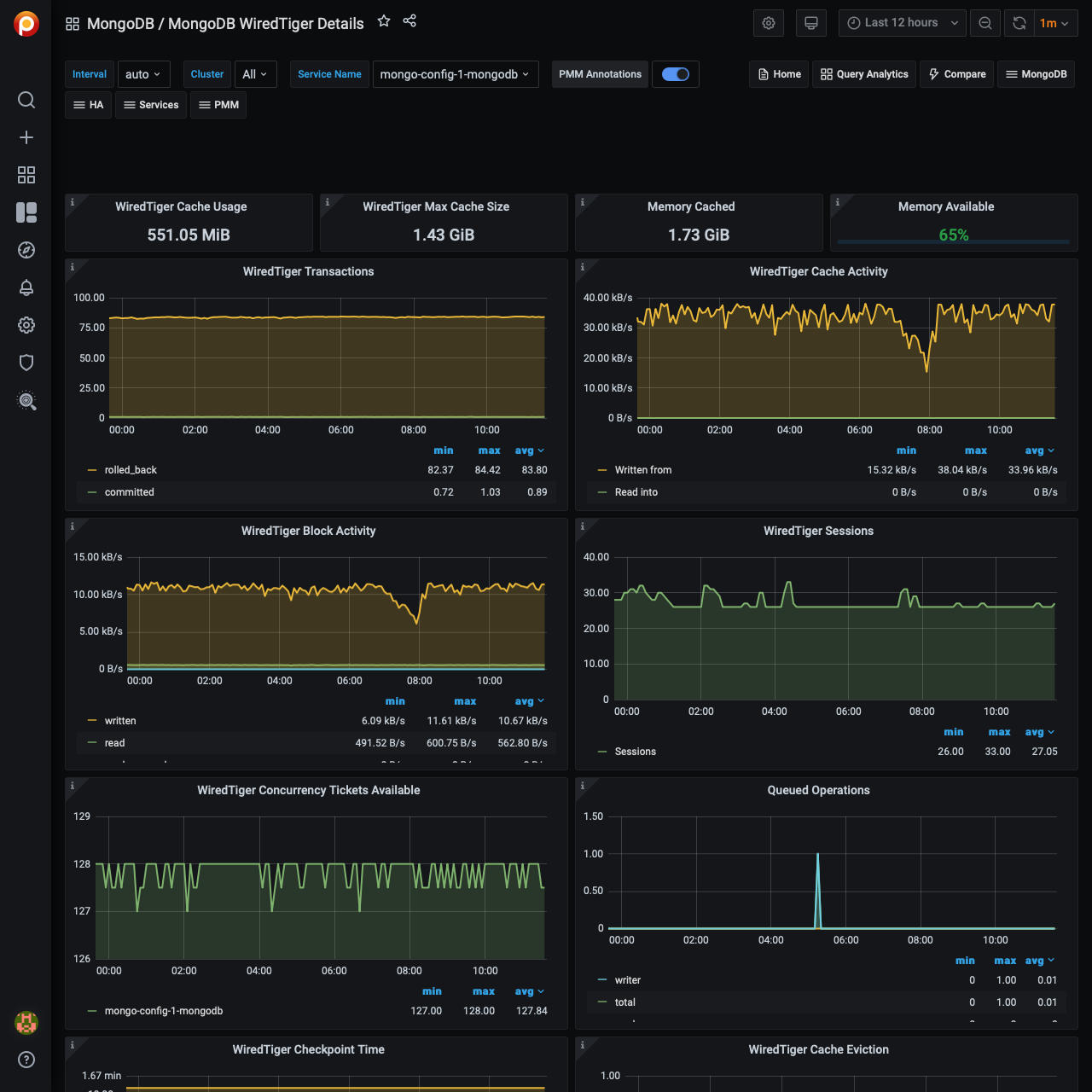Click the Compare link button
The image size is (1092, 1092).
coord(956,74)
